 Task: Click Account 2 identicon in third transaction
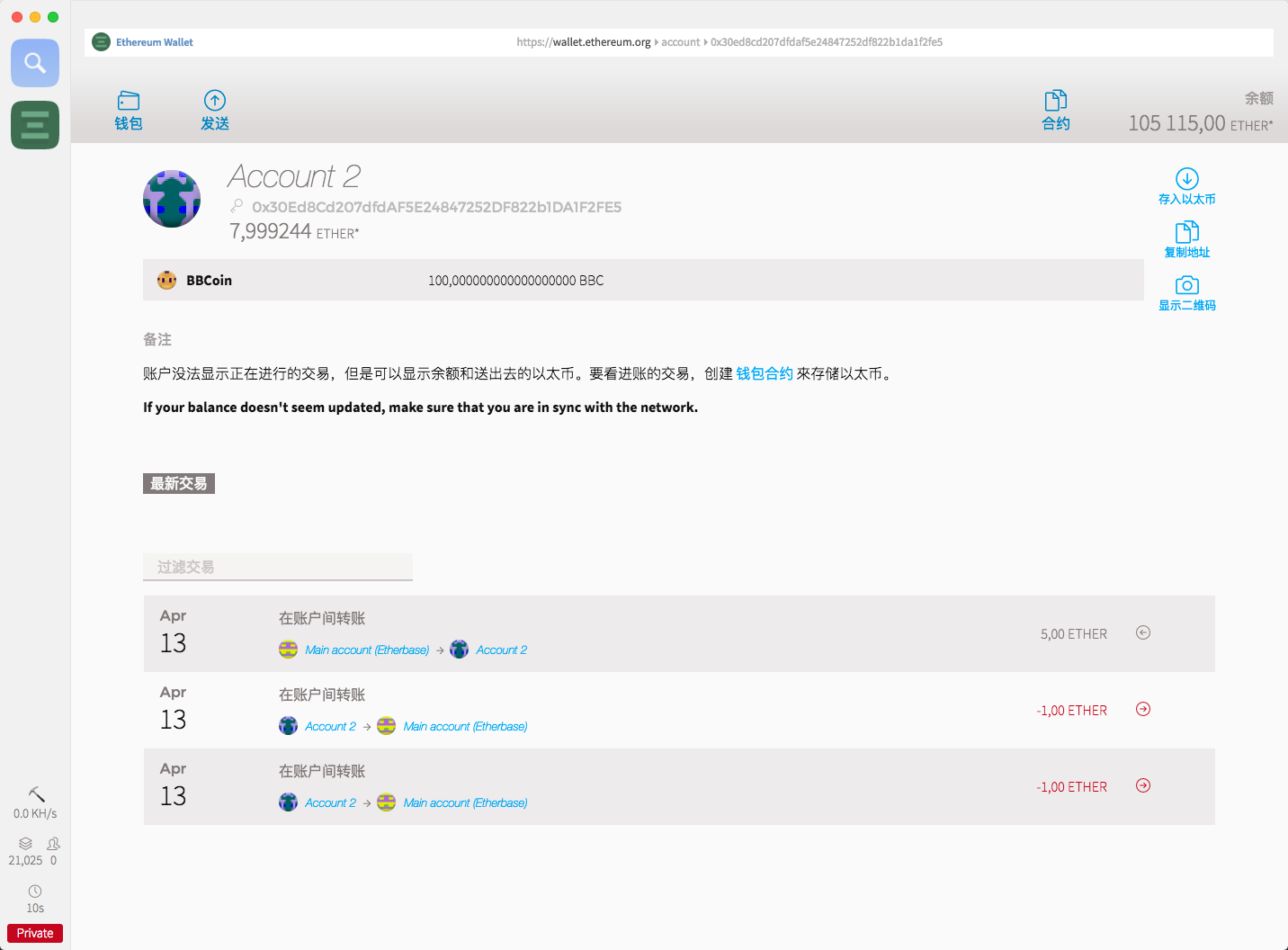pyautogui.click(x=288, y=802)
